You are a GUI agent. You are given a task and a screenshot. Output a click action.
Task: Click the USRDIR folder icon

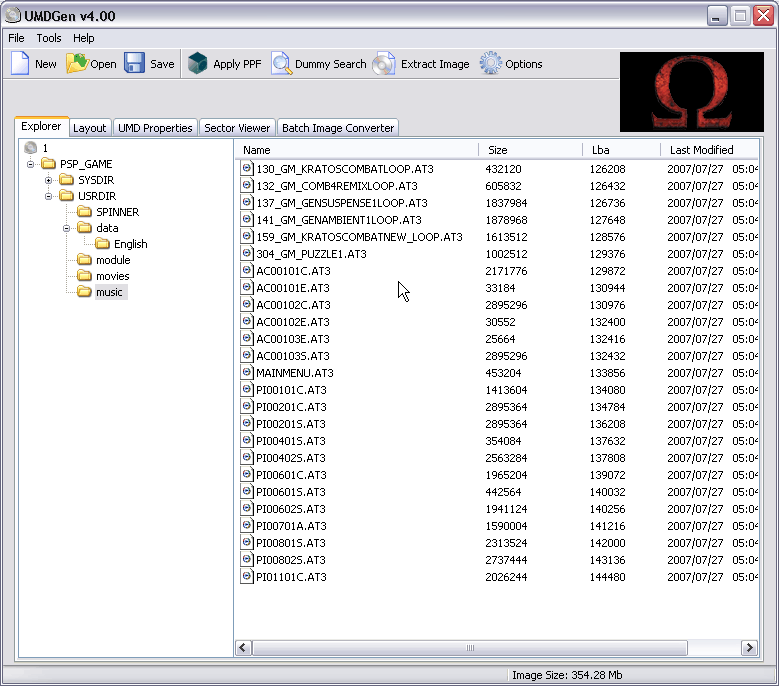(67, 195)
